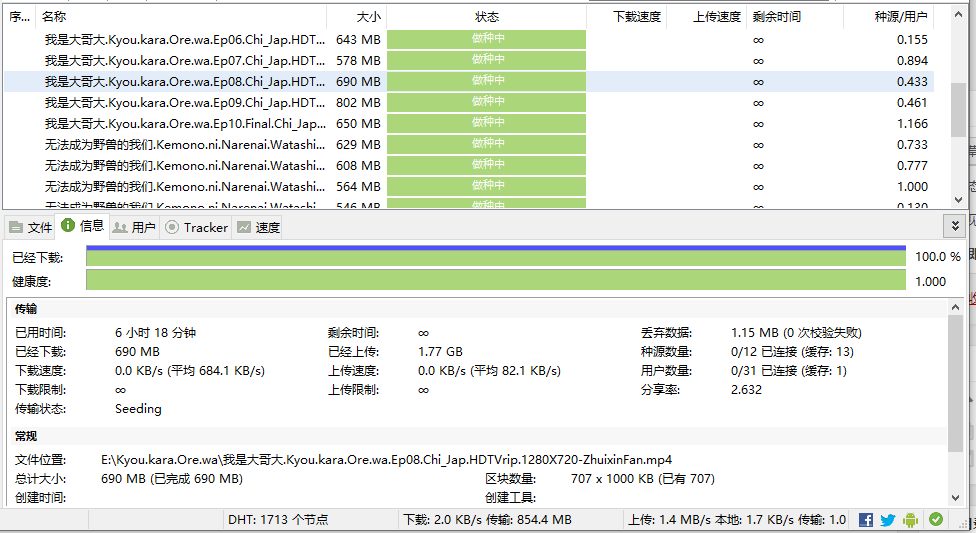Click the green checkmark network status icon

click(936, 520)
